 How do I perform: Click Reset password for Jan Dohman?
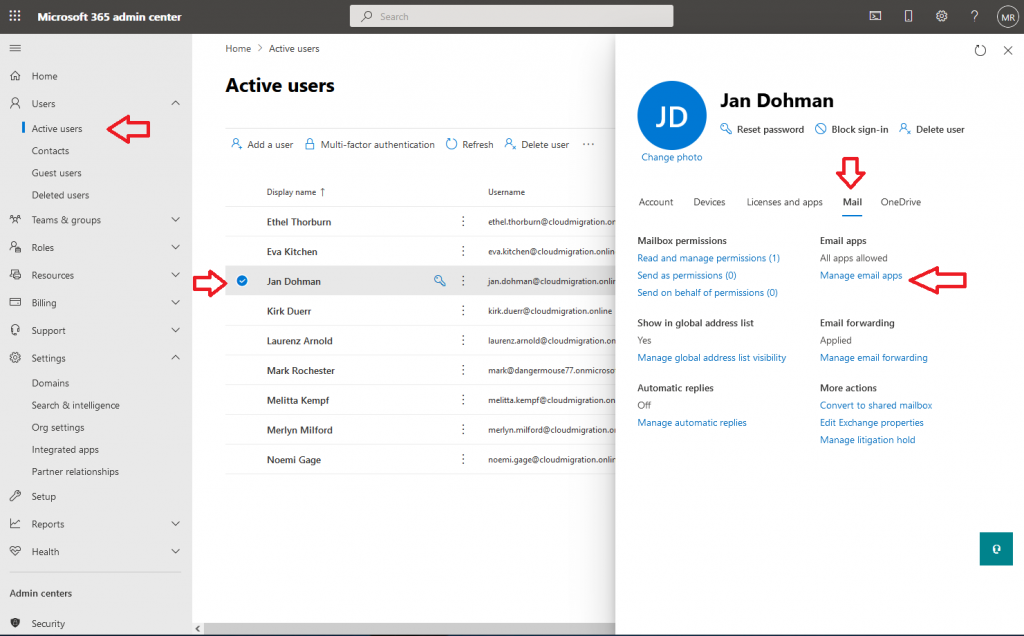pos(762,129)
